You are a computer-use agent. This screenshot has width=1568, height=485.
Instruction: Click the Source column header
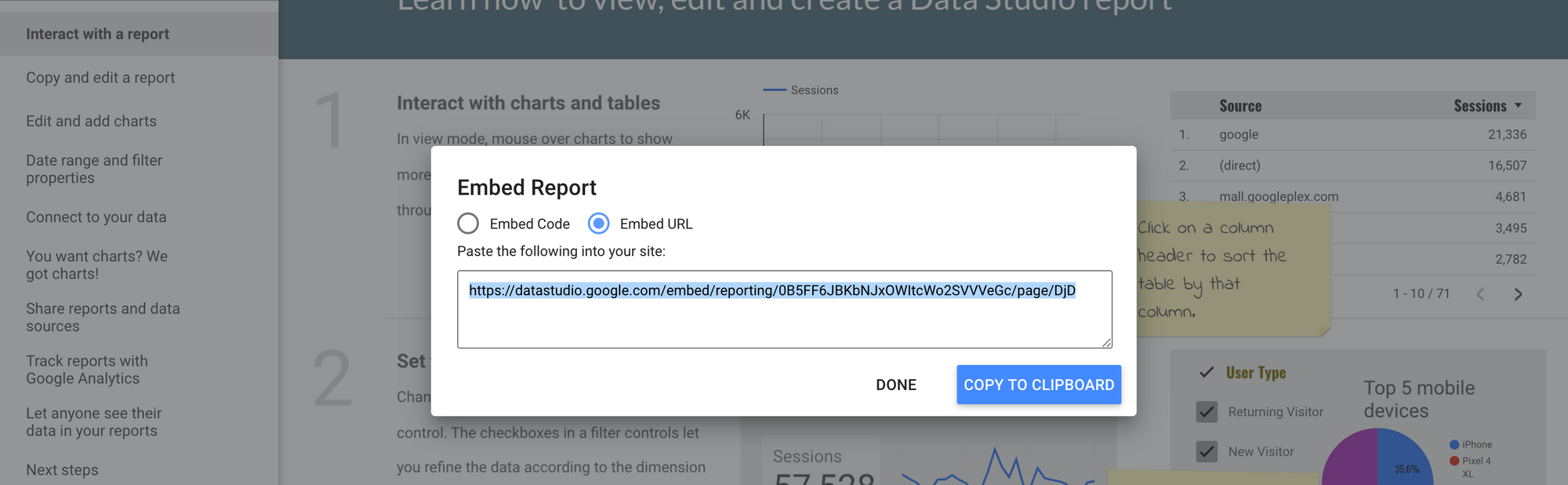(1240, 106)
